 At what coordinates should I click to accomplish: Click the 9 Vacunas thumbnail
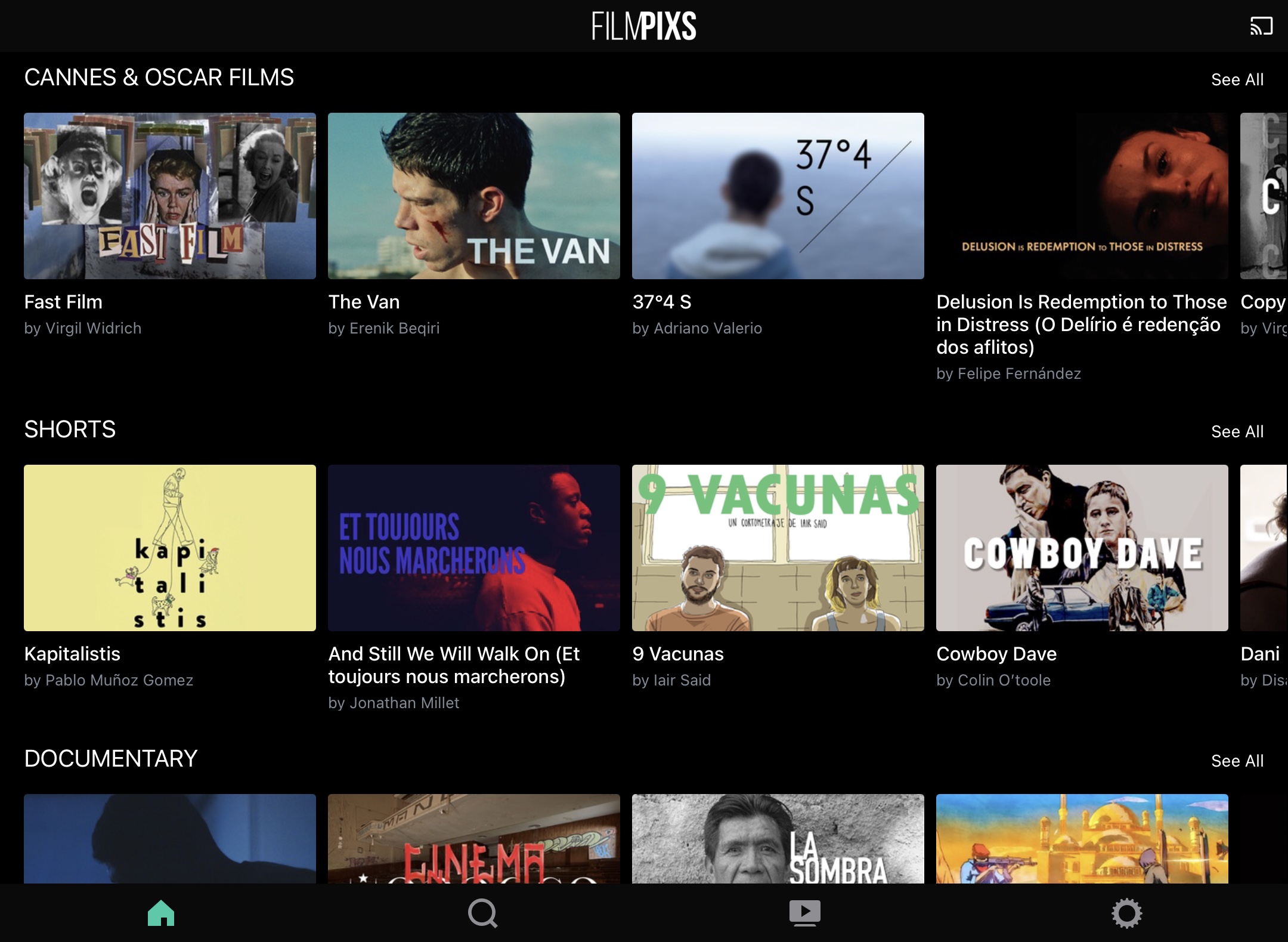[778, 548]
